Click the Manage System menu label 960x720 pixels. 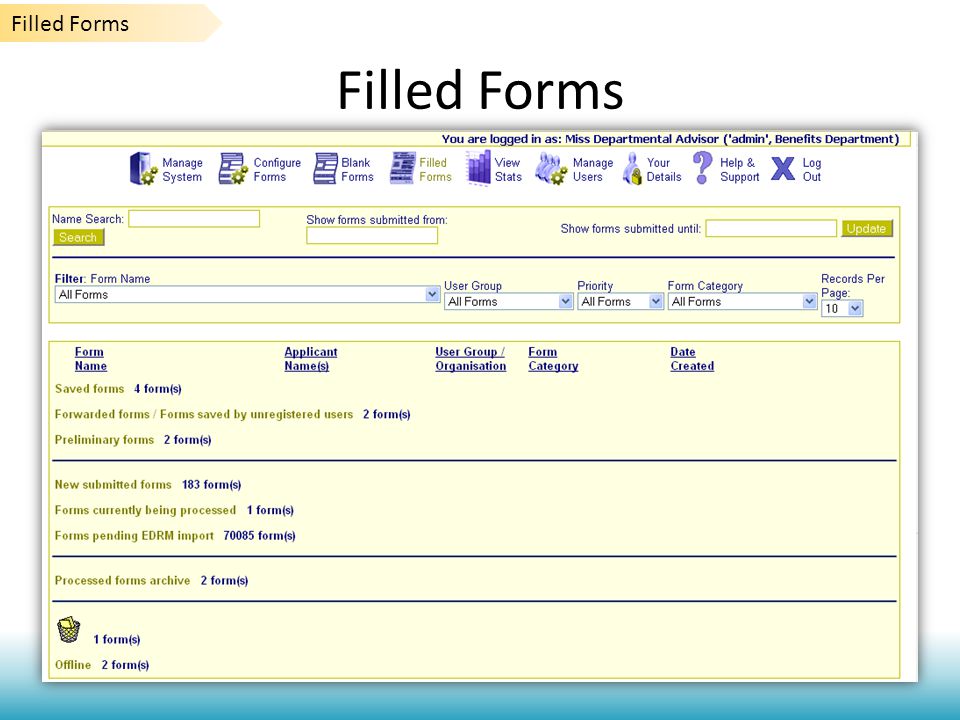point(182,170)
